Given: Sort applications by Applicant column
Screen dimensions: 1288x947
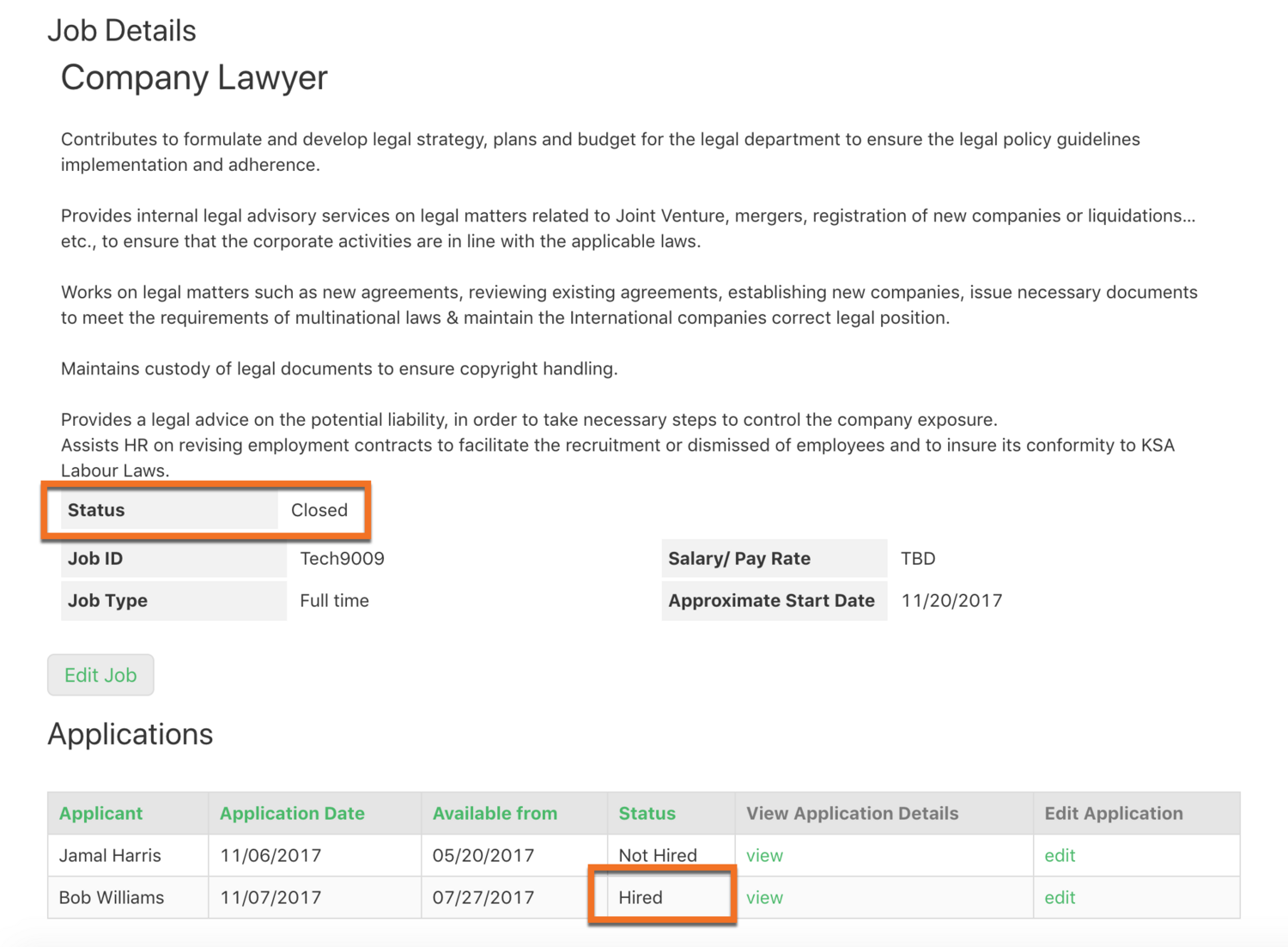Looking at the screenshot, I should pyautogui.click(x=100, y=813).
